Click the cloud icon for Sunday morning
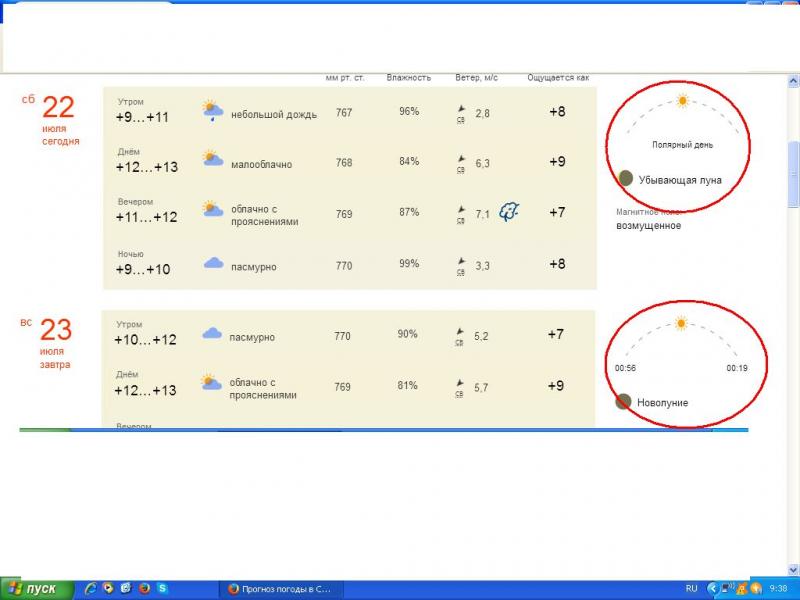800x600 pixels. click(212, 334)
